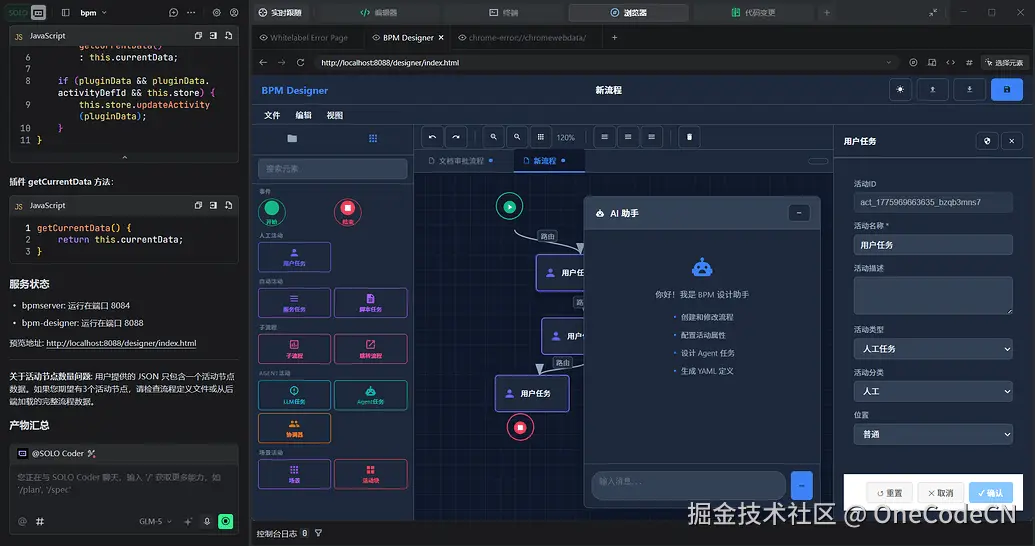The width and height of the screenshot is (1035, 546).
Task: Select the bottom 用户任务 node on canvas
Action: pyautogui.click(x=532, y=393)
